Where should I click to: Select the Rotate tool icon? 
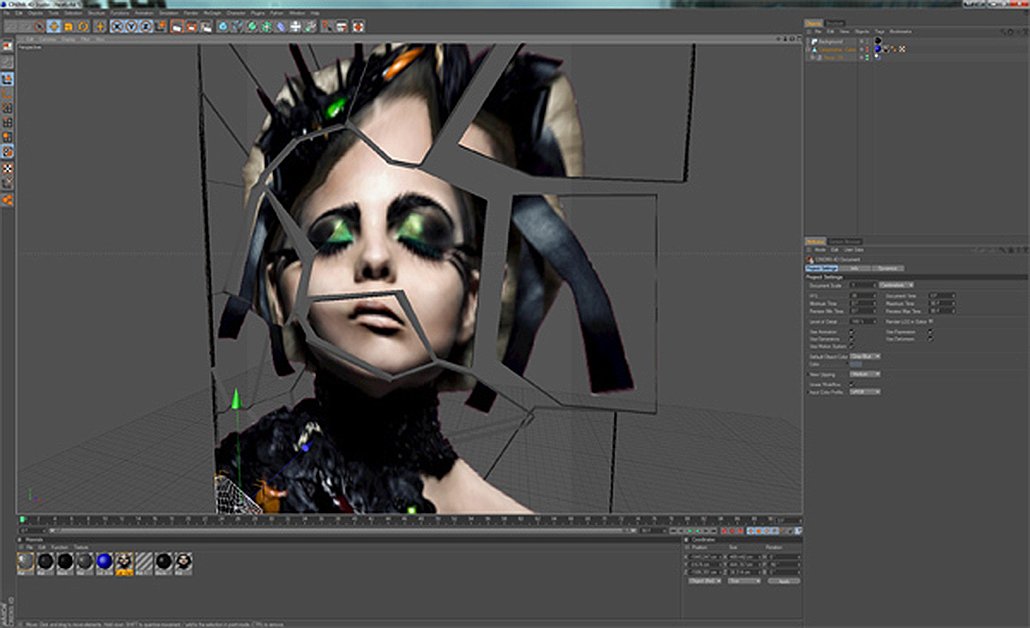pyautogui.click(x=82, y=26)
